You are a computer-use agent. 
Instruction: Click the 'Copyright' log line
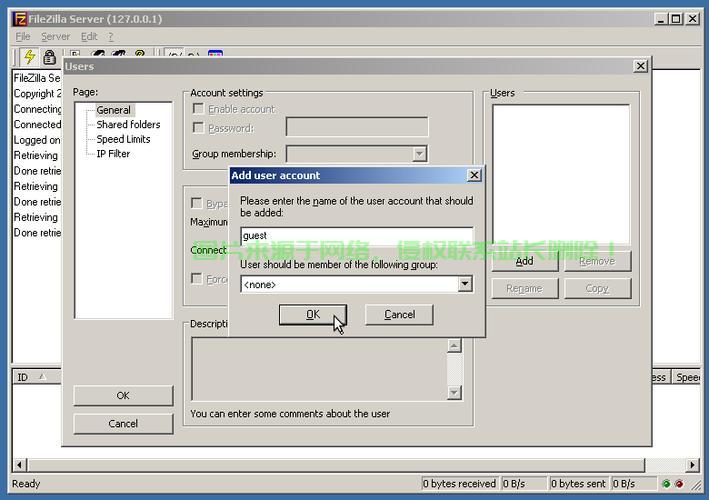tap(37, 94)
